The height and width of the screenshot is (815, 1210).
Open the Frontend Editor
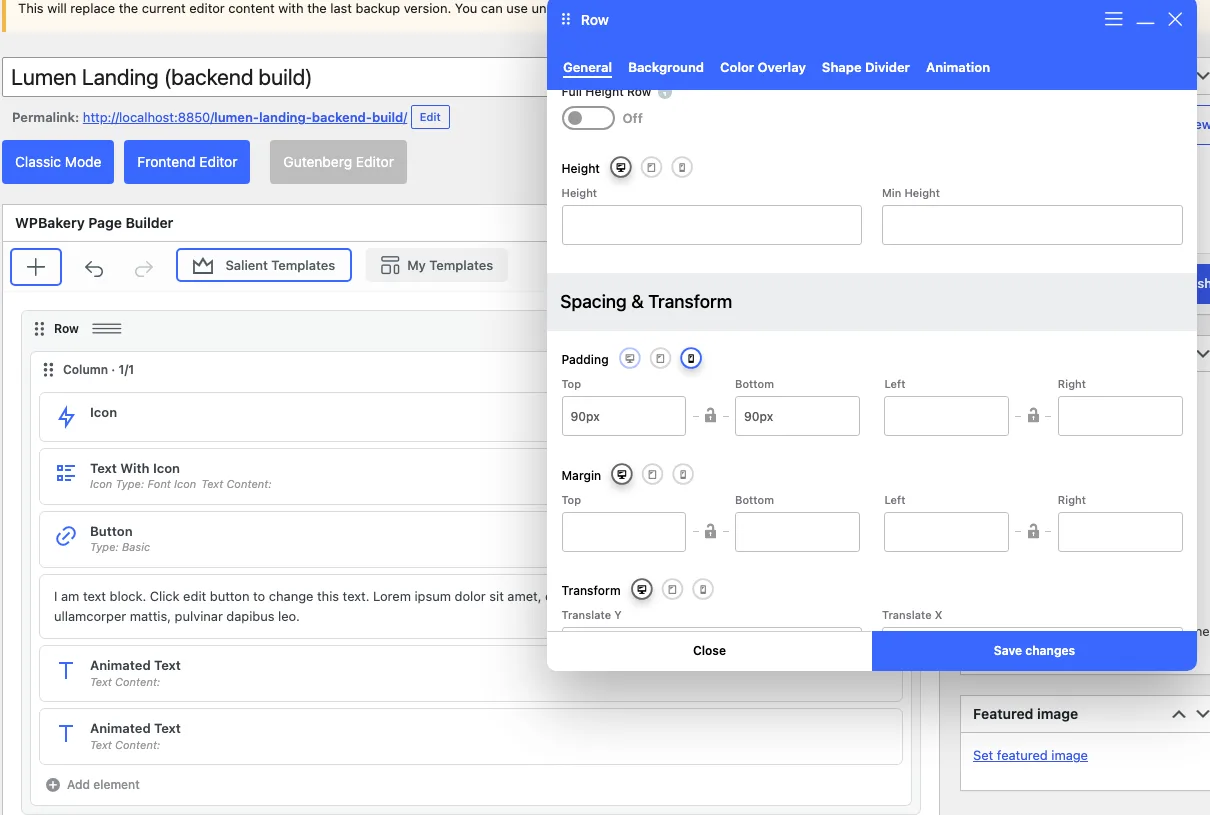pyautogui.click(x=187, y=162)
